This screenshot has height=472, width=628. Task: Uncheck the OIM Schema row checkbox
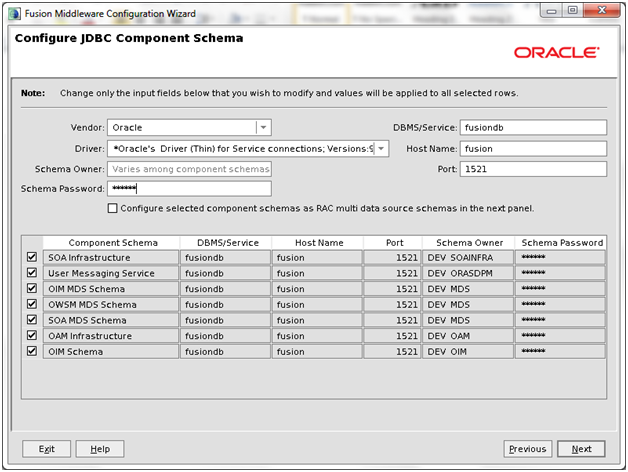pyautogui.click(x=32, y=351)
